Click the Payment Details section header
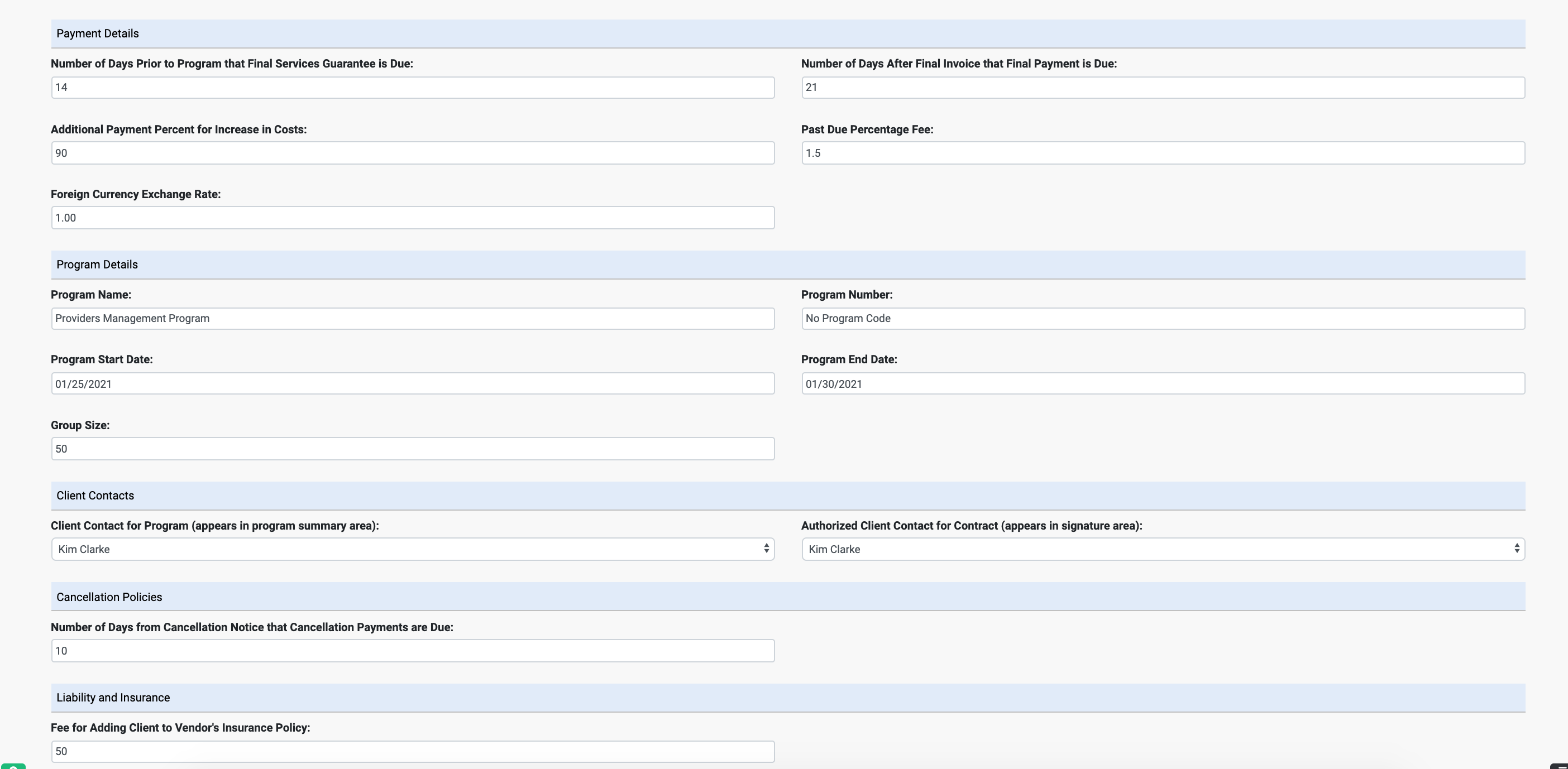Image resolution: width=1568 pixels, height=769 pixels. 788,34
